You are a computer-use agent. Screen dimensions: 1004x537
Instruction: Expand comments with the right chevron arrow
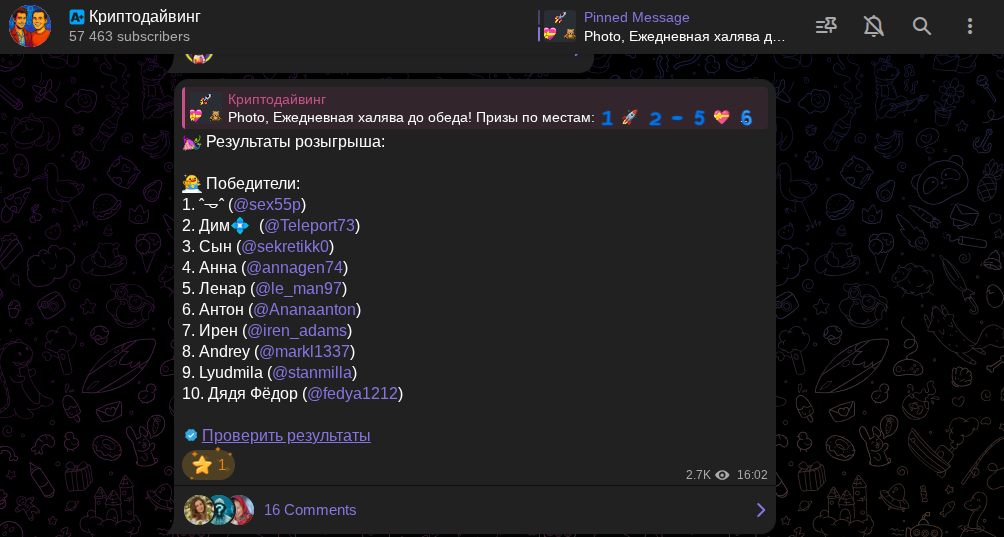[761, 510]
